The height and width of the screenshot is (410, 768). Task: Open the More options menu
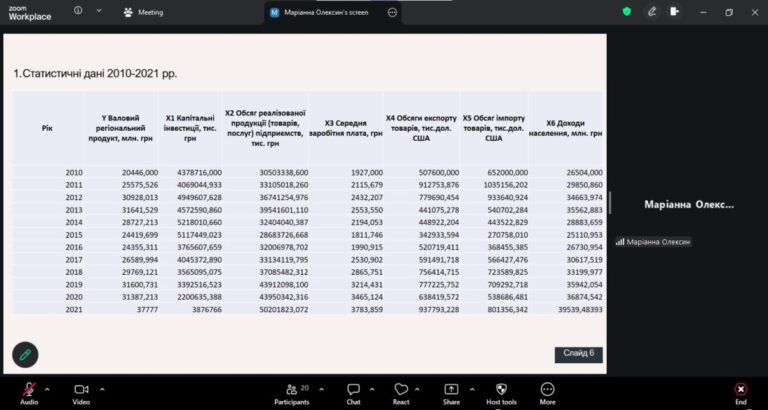point(547,393)
